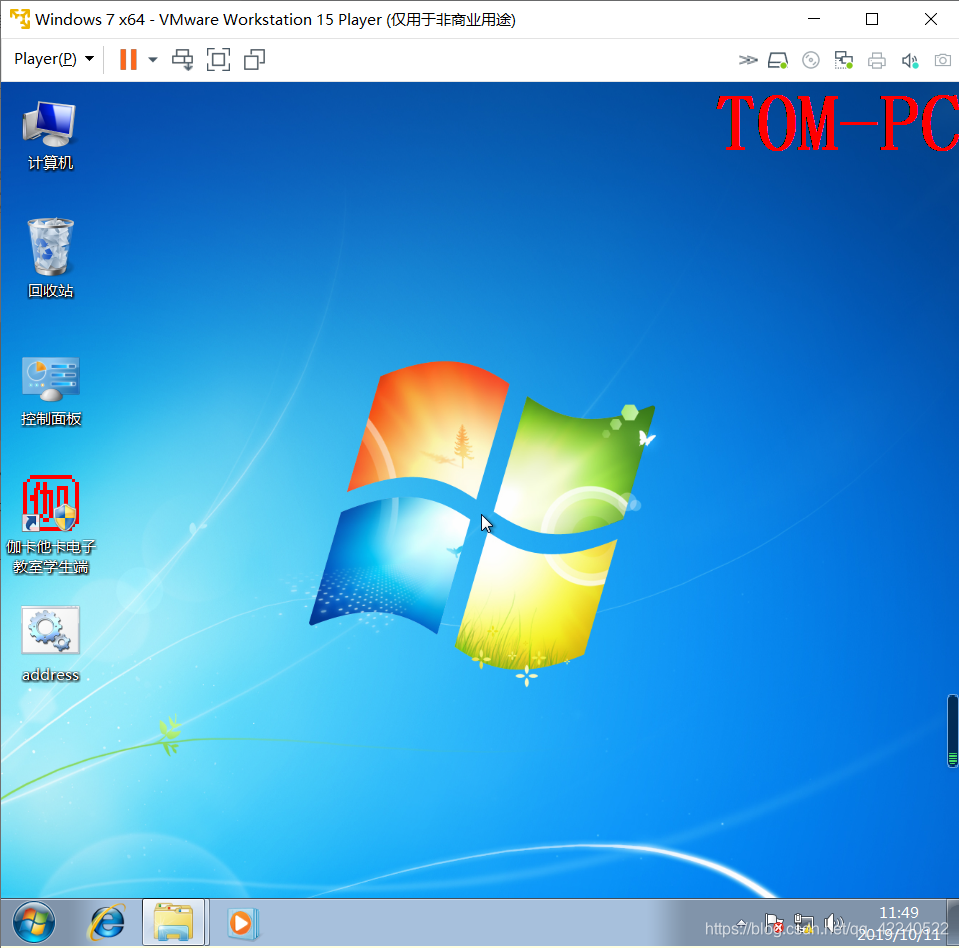Select the 回收站 recycle bin icon
The height and width of the screenshot is (948, 959).
tap(50, 258)
